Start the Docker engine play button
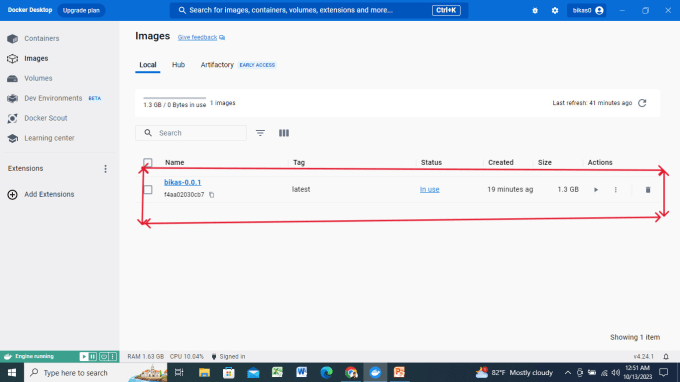This screenshot has width=680, height=382. pos(84,357)
